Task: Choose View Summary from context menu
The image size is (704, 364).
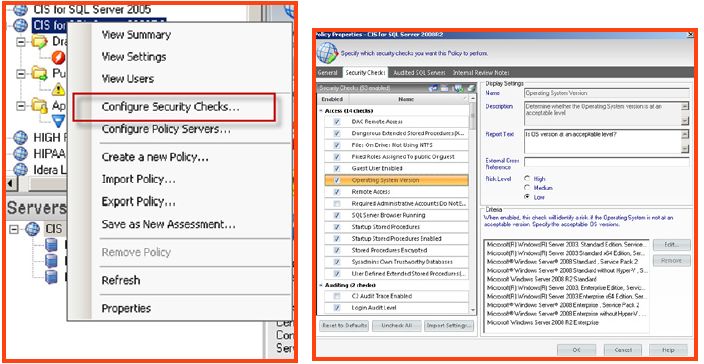Action: [136, 35]
